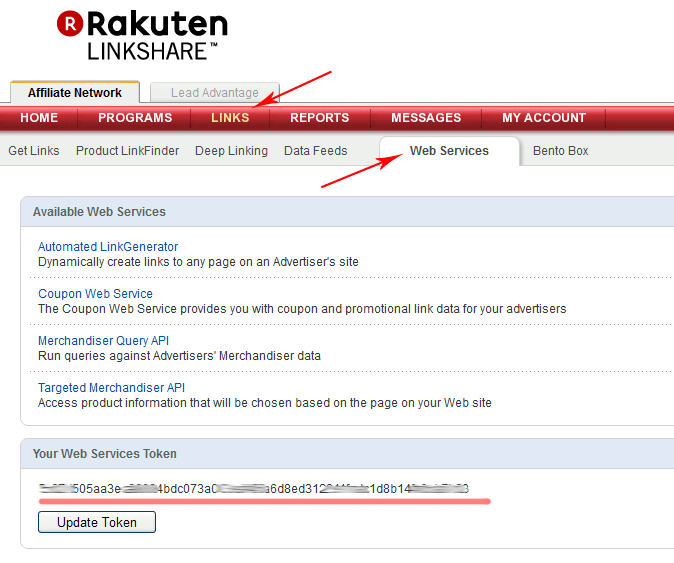The image size is (674, 563).
Task: Select the Deep Linking sub-tab
Action: coord(231,151)
